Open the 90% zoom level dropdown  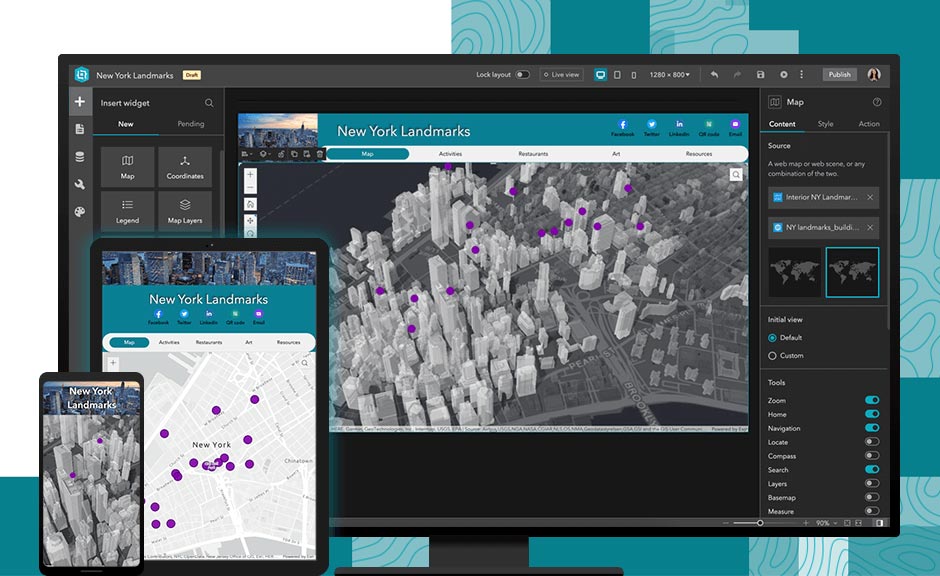825,523
